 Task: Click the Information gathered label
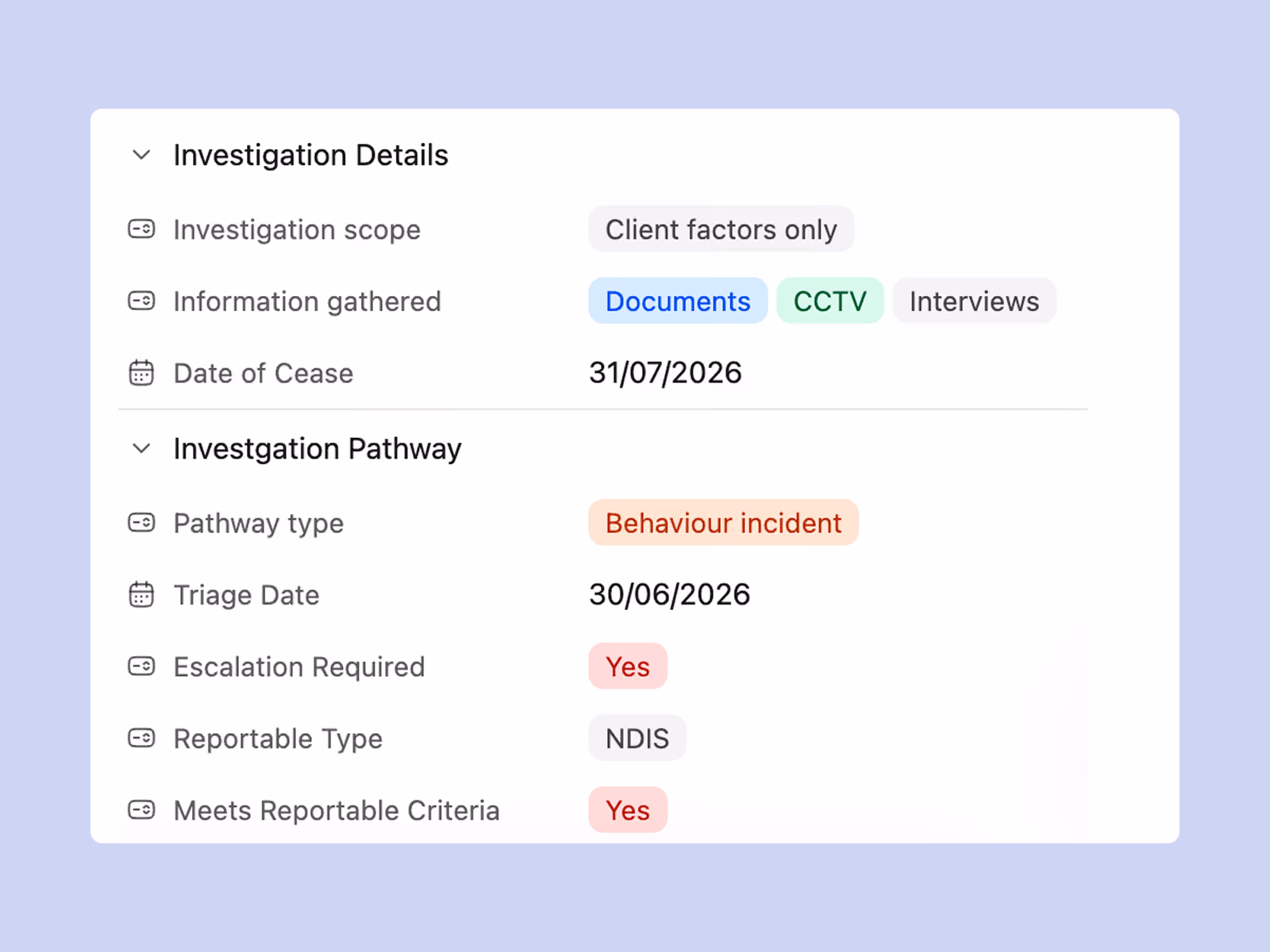(306, 301)
